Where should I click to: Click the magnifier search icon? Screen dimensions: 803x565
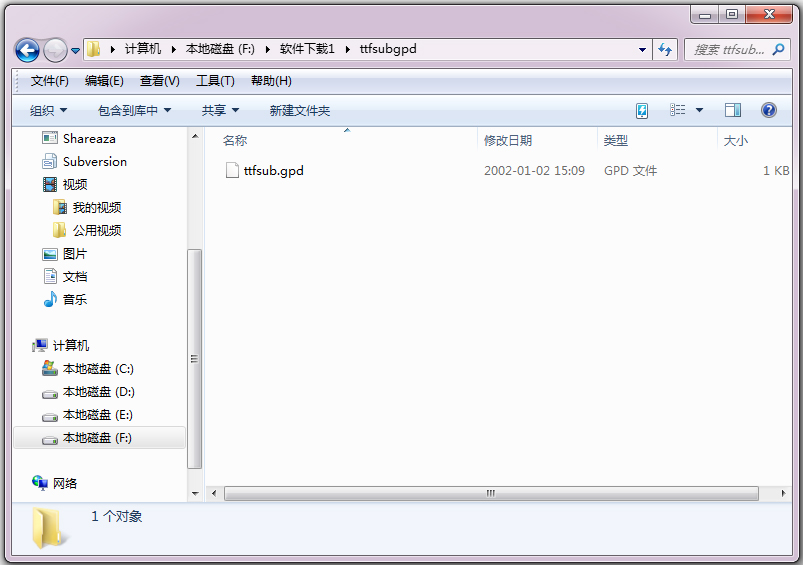(778, 50)
